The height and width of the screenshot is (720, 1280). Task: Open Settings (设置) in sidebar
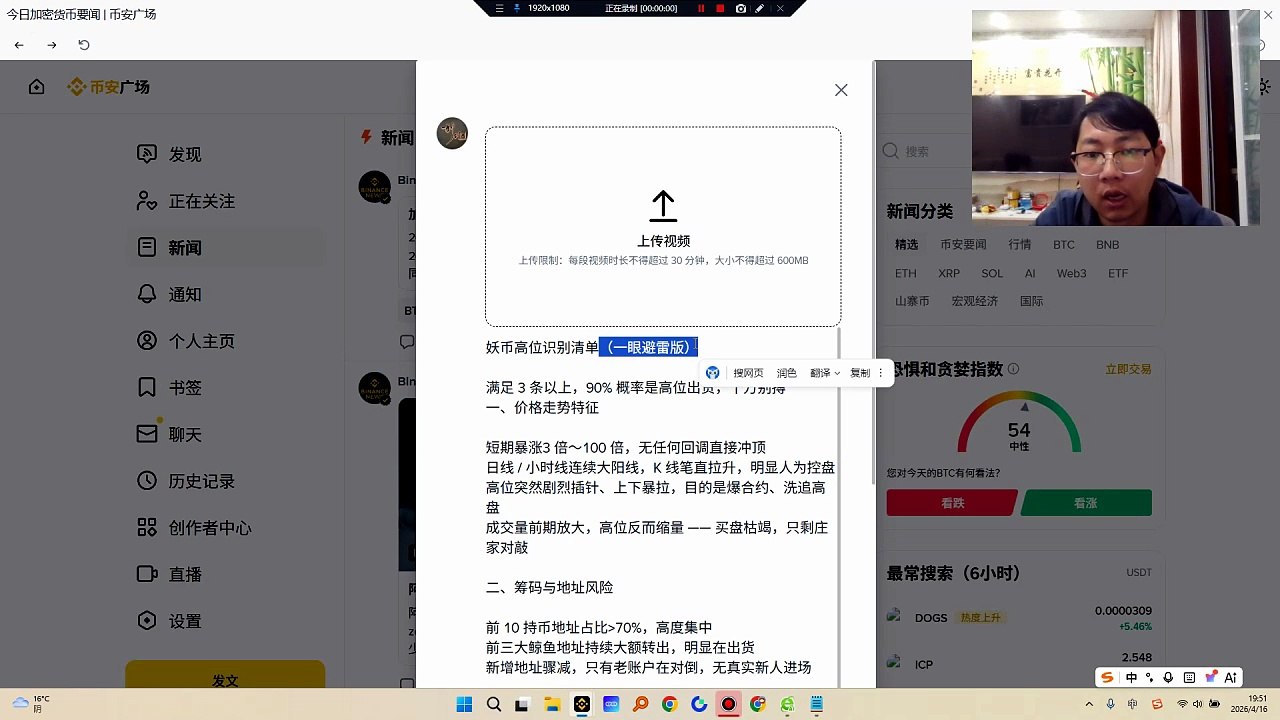170,621
